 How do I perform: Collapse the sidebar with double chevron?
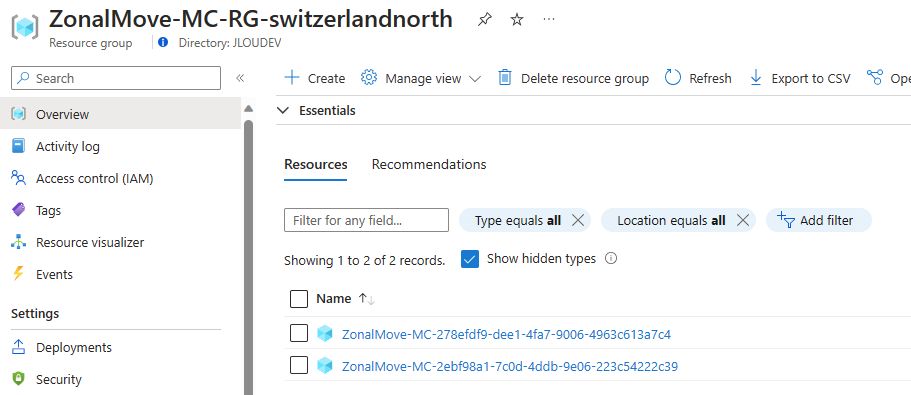[x=239, y=78]
